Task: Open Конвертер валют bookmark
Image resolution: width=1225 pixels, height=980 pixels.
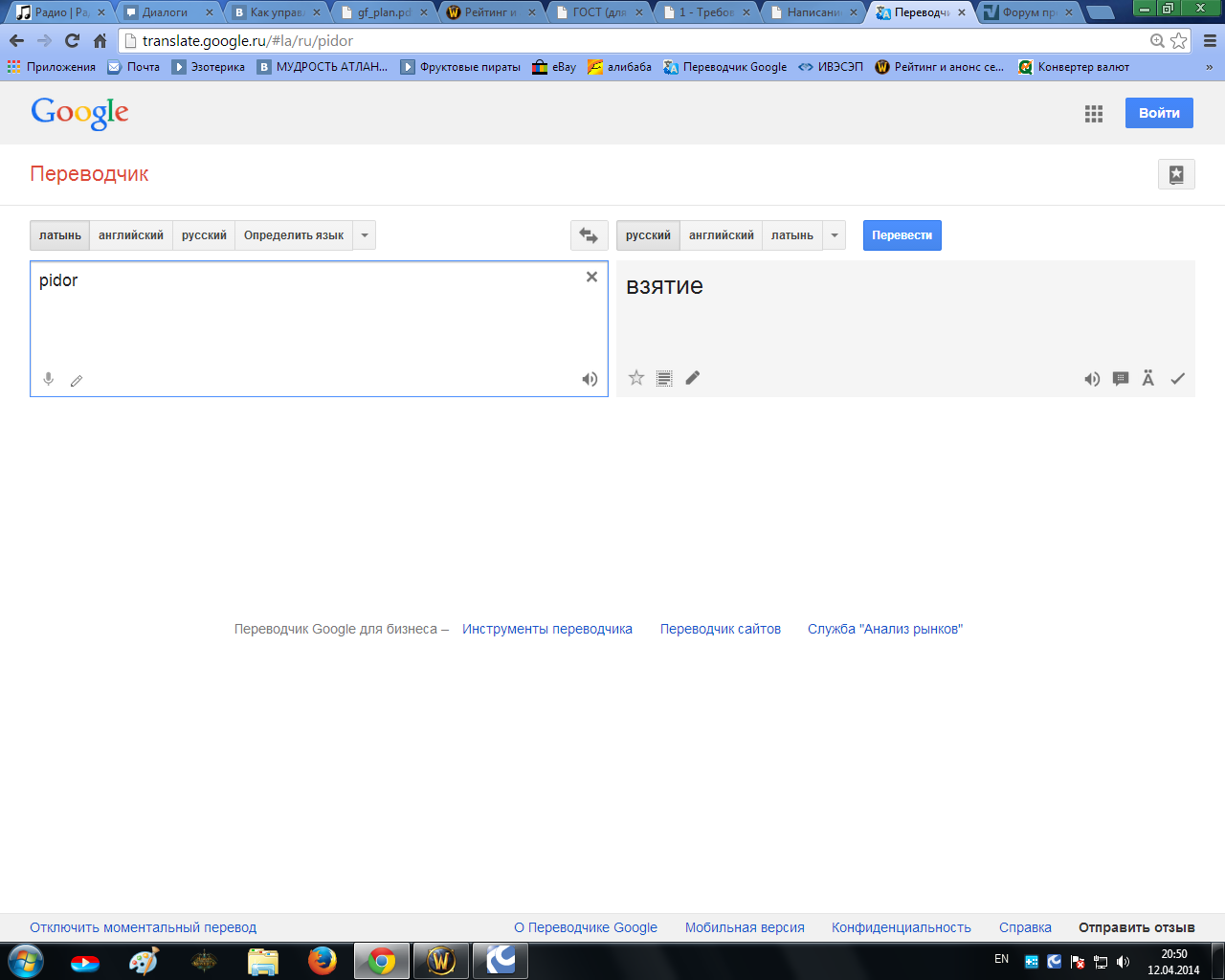Action: point(1074,67)
